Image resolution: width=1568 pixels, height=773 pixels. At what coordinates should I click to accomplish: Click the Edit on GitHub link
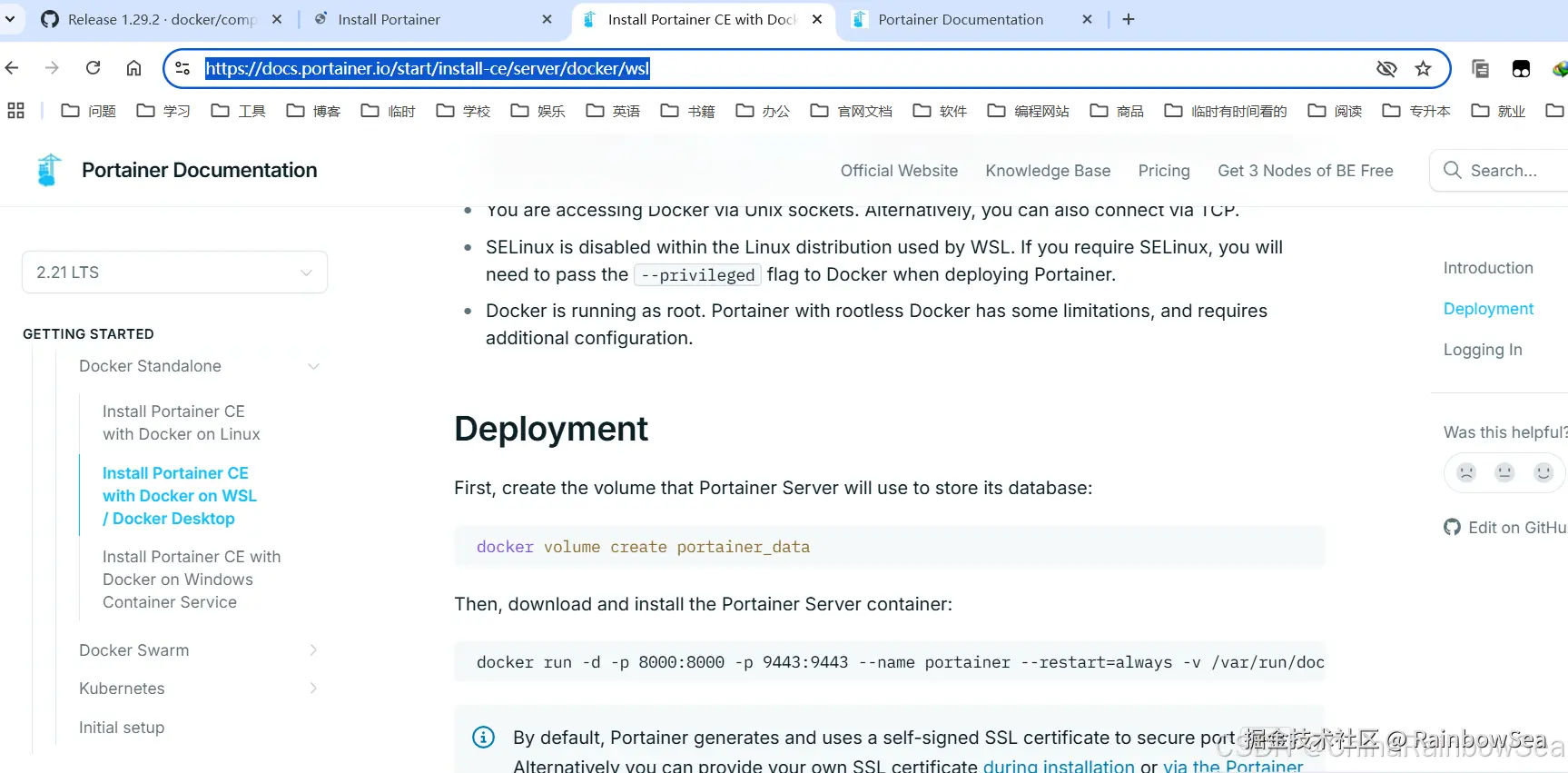click(1506, 528)
